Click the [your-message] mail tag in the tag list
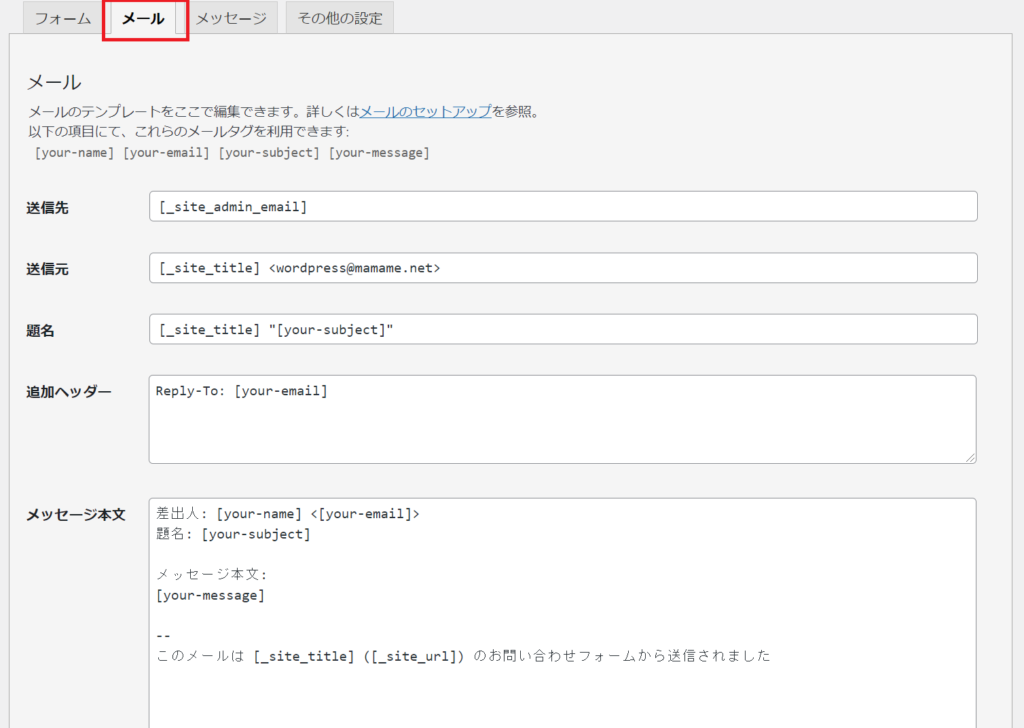This screenshot has width=1024, height=728. [x=379, y=153]
